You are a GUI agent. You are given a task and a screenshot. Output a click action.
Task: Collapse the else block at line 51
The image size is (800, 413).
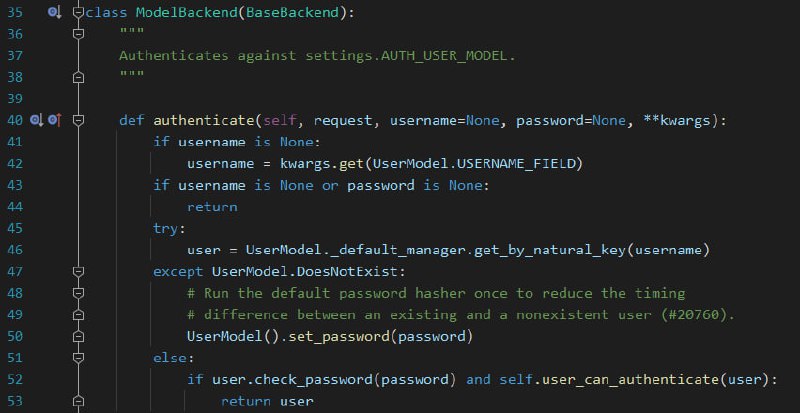coord(78,358)
